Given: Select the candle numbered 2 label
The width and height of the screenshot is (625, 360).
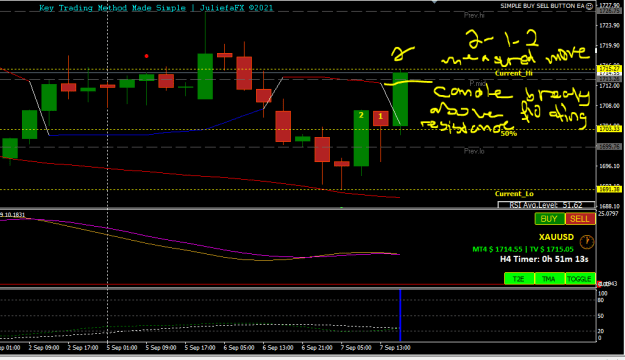Looking at the screenshot, I should click(361, 115).
